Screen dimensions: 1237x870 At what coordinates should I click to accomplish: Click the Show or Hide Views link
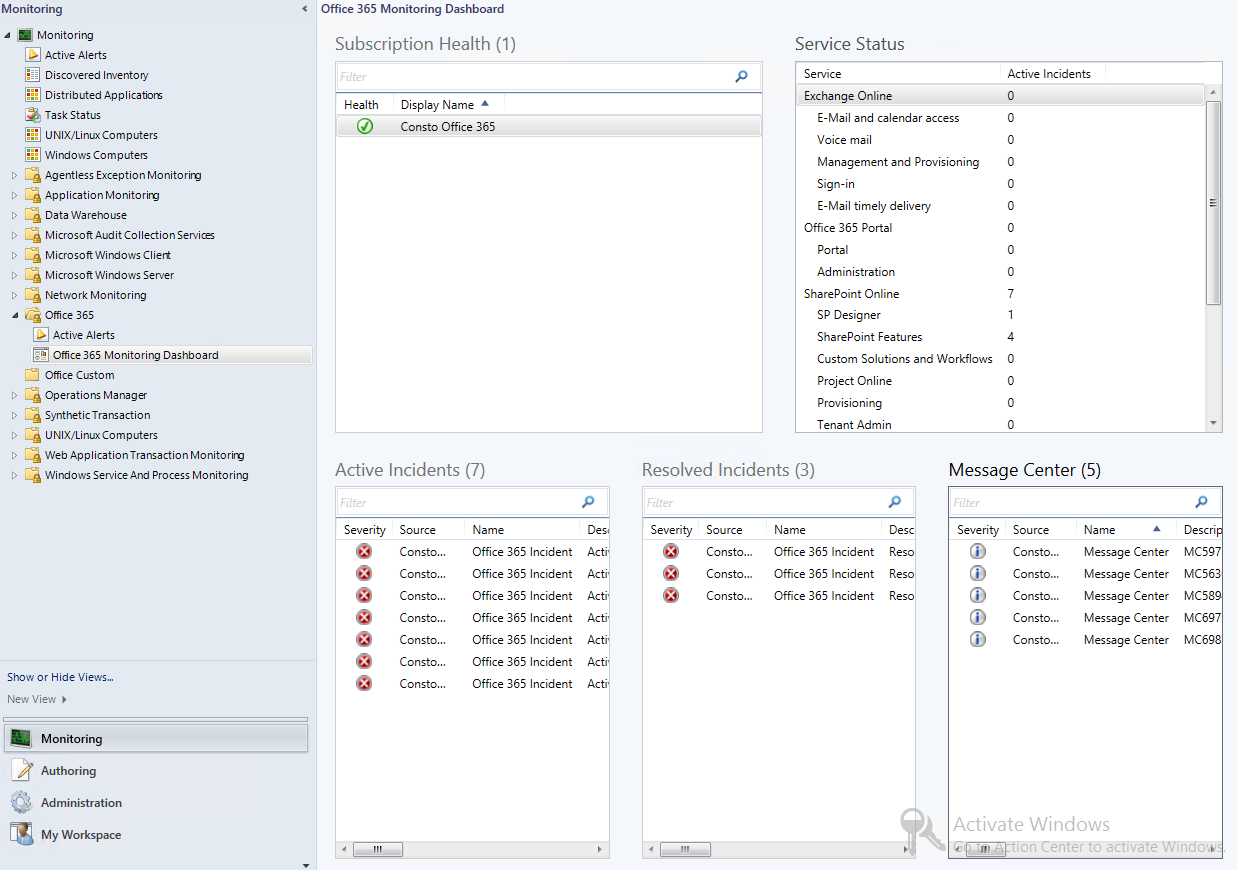(60, 677)
